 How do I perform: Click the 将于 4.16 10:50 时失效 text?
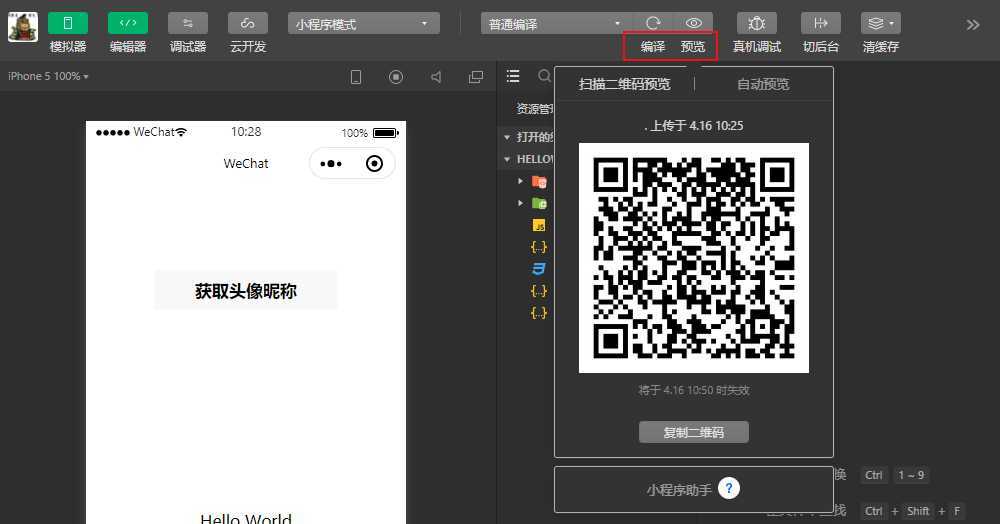[694, 390]
